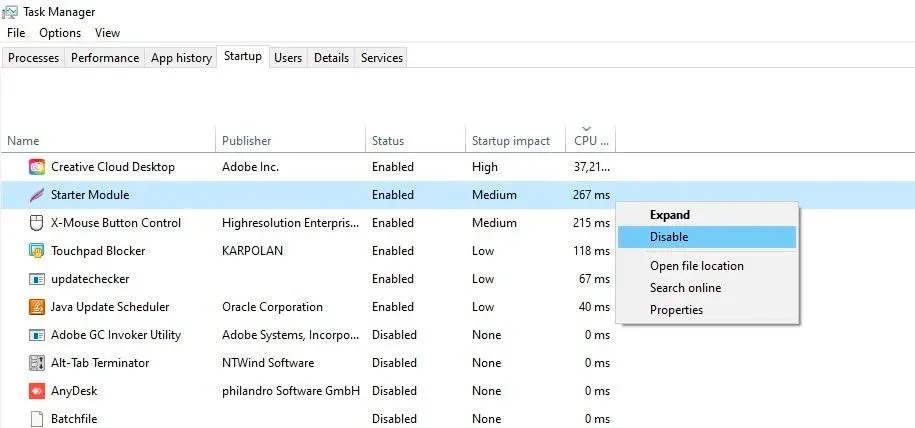
Task: Click the AnyDesk icon
Action: (37, 391)
